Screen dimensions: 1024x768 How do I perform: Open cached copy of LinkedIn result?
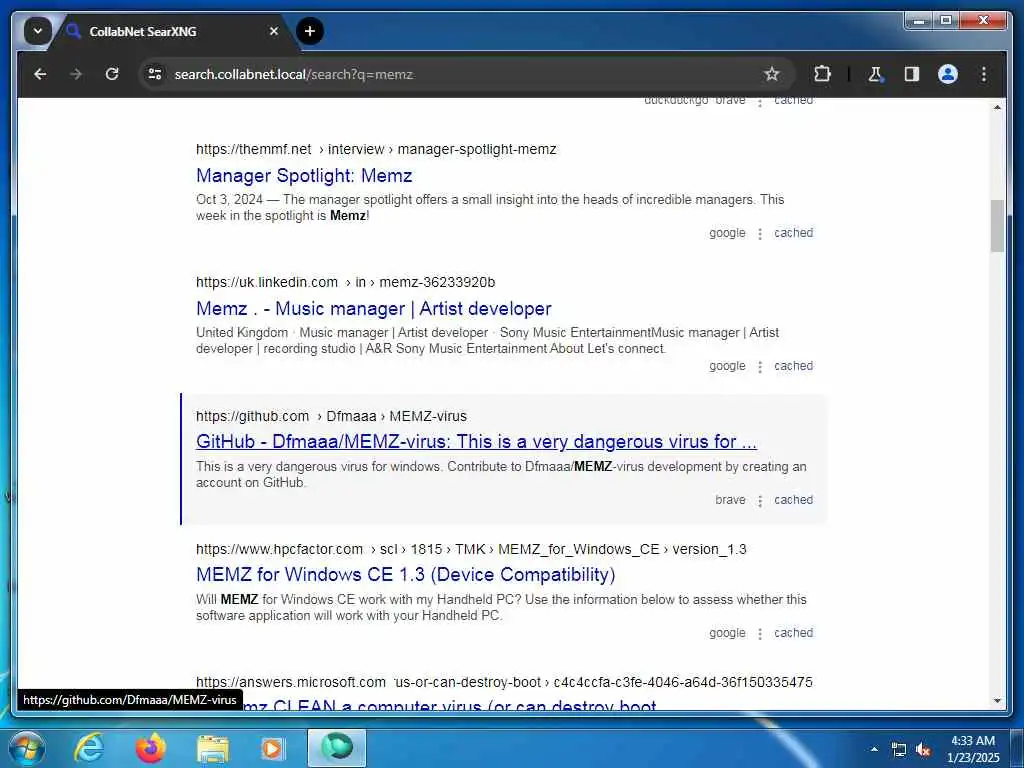click(x=793, y=366)
